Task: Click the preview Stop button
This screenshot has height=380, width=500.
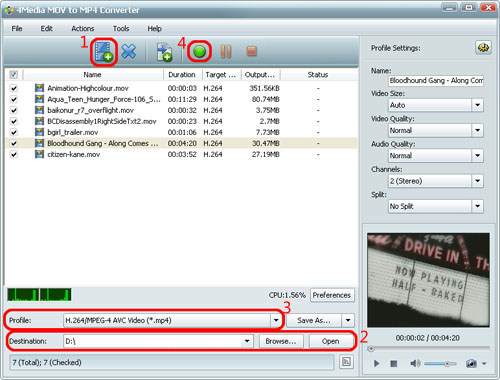Action: click(394, 363)
